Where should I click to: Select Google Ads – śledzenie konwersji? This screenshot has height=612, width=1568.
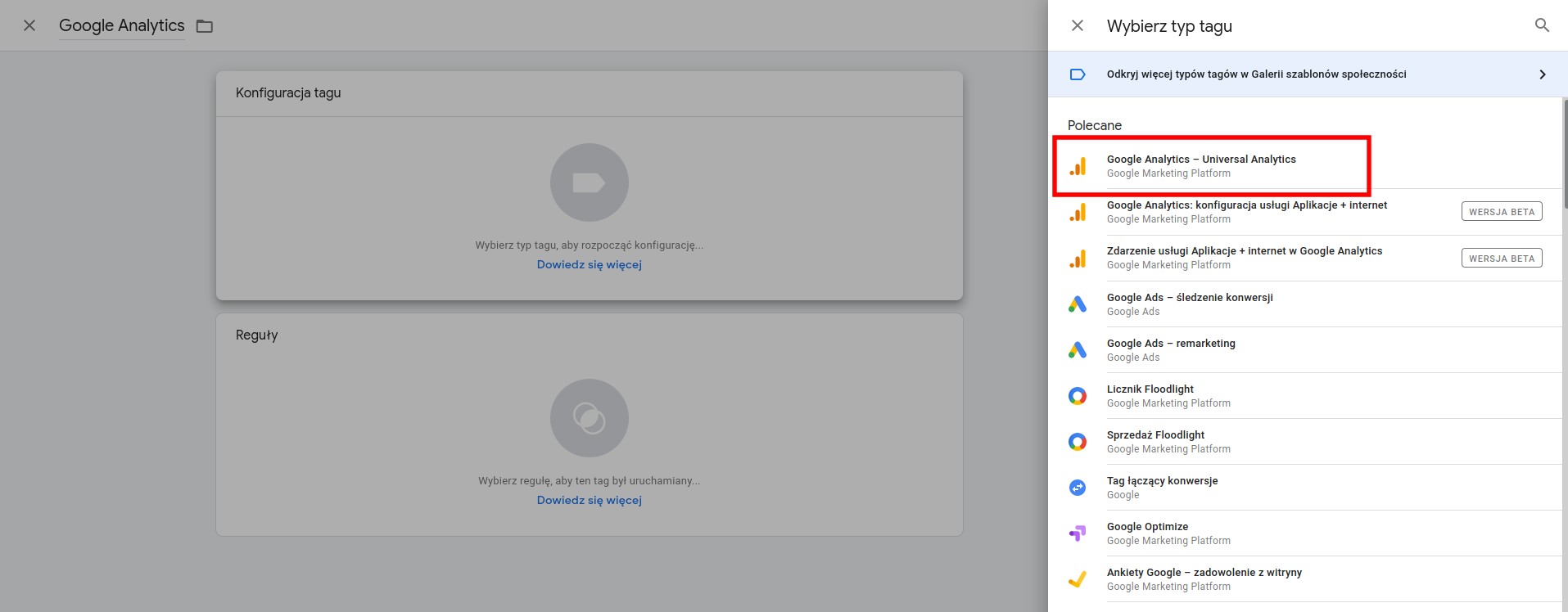(1307, 304)
